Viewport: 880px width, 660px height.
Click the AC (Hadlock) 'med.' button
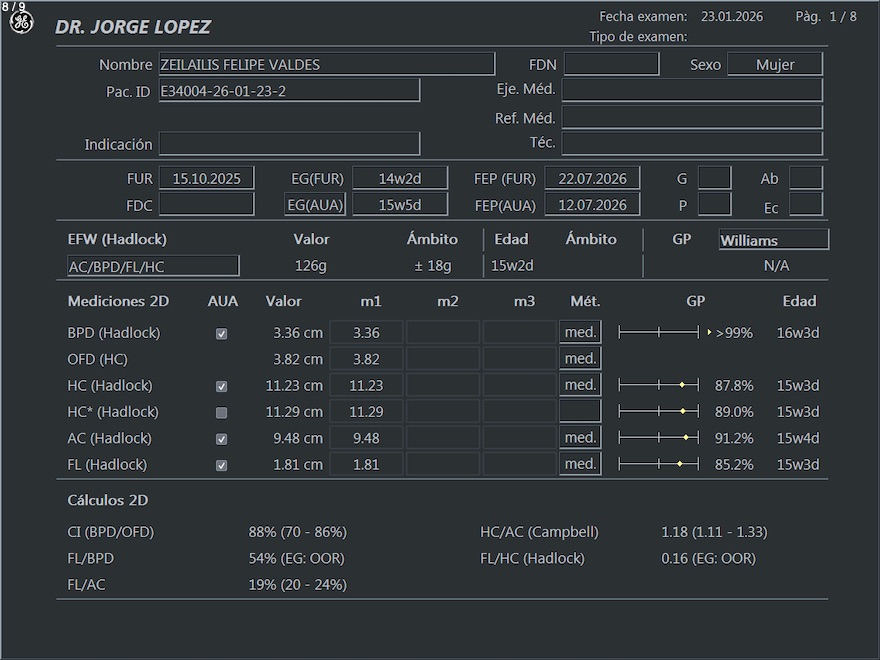[580, 438]
